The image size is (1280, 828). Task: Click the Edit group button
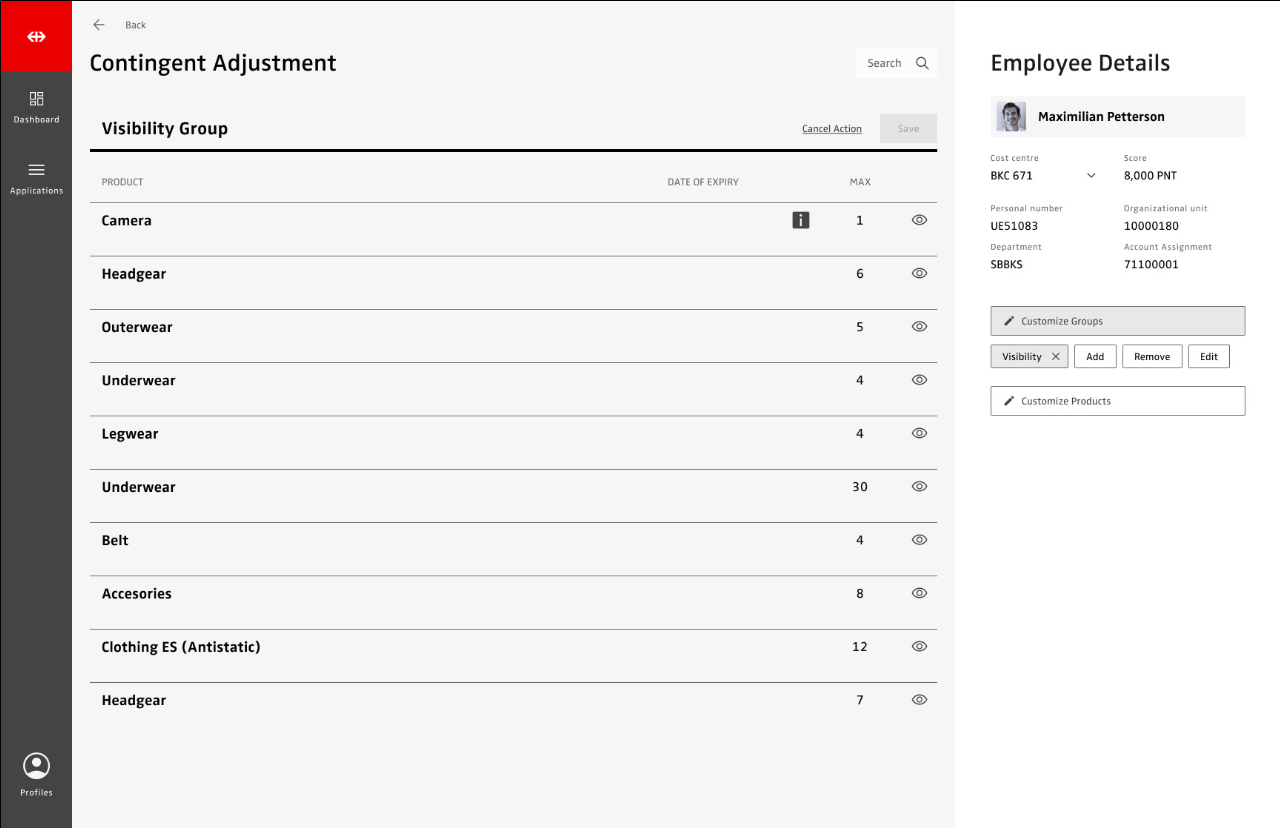click(x=1208, y=357)
